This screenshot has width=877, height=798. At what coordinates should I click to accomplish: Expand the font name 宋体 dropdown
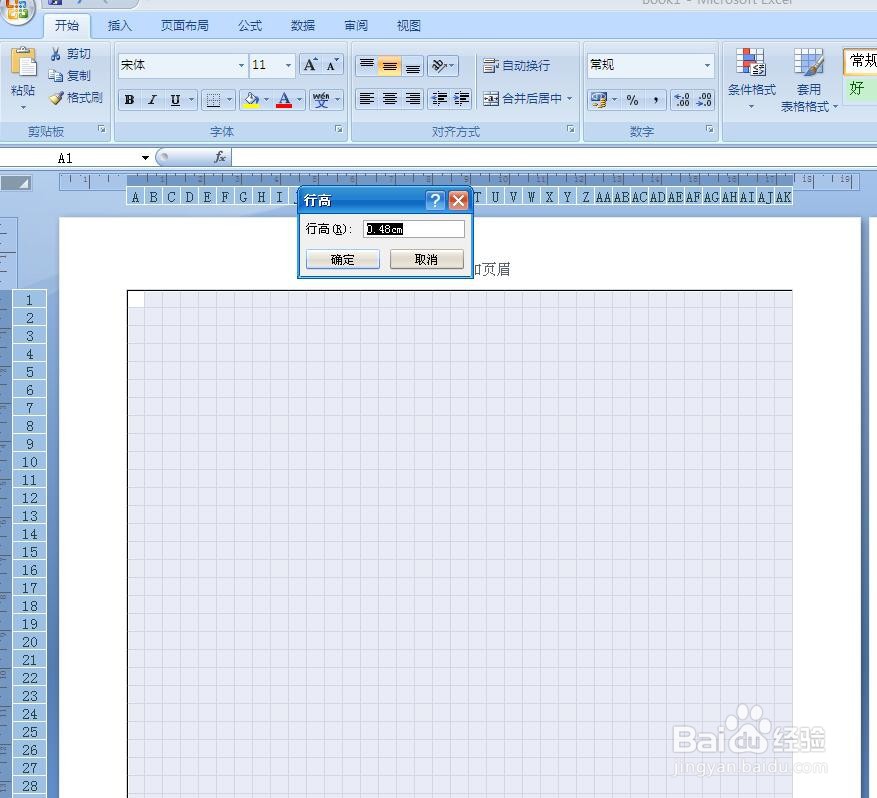tap(241, 65)
